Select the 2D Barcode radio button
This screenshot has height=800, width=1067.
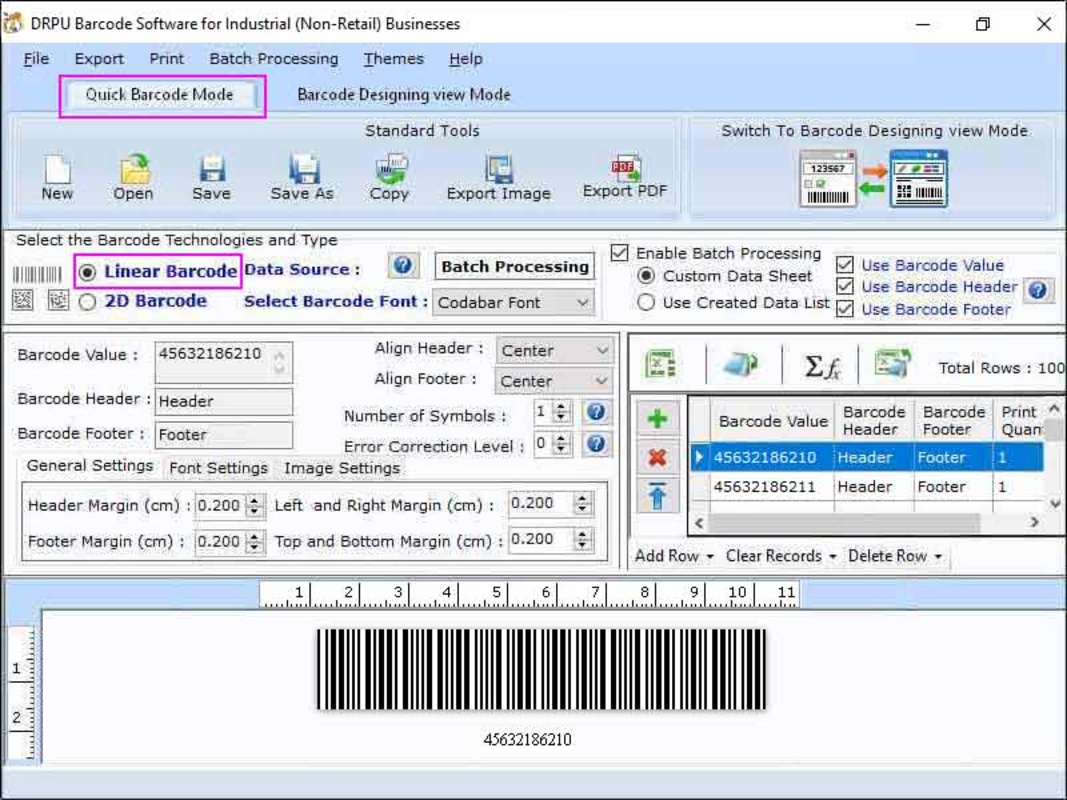(x=88, y=302)
